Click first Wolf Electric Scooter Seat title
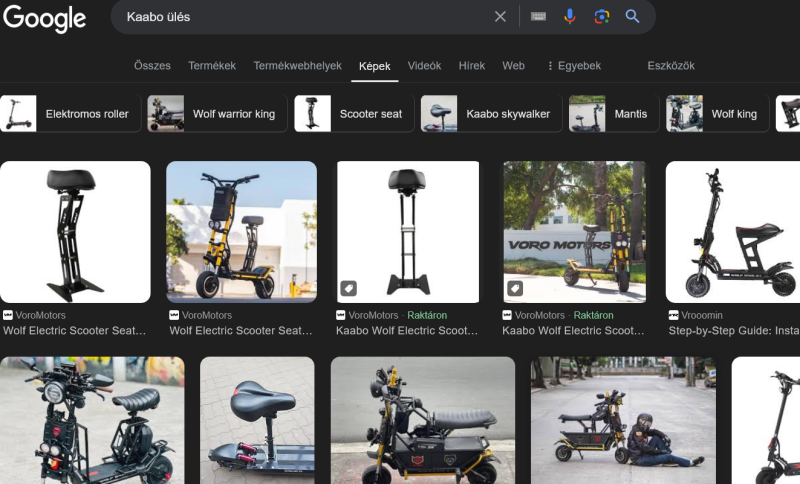Screen dimensions: 800x484 coord(74,330)
